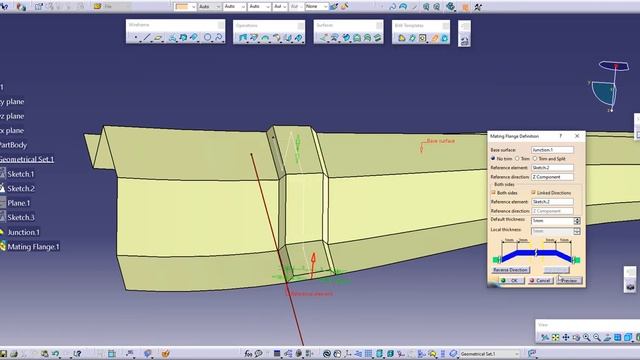
Task: Close the Wireframe floating toolbar
Action: (221, 25)
